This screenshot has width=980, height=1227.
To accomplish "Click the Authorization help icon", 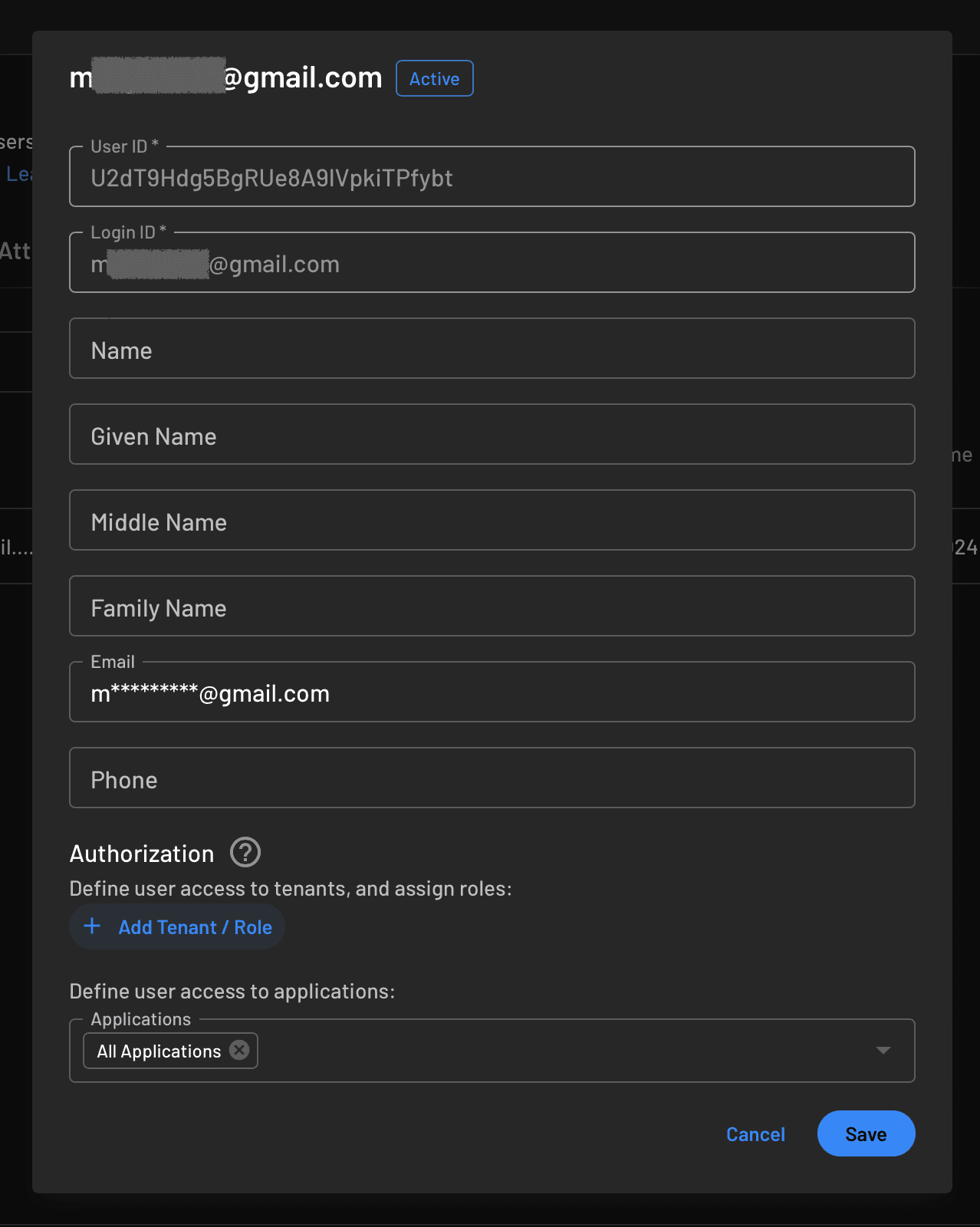I will click(245, 852).
